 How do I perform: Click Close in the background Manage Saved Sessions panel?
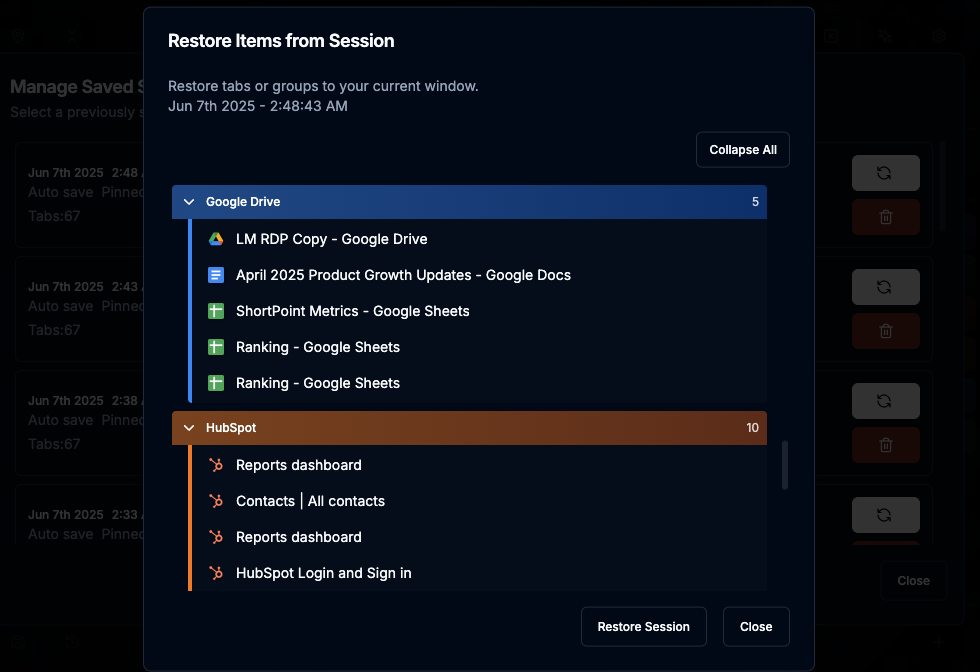click(x=913, y=581)
